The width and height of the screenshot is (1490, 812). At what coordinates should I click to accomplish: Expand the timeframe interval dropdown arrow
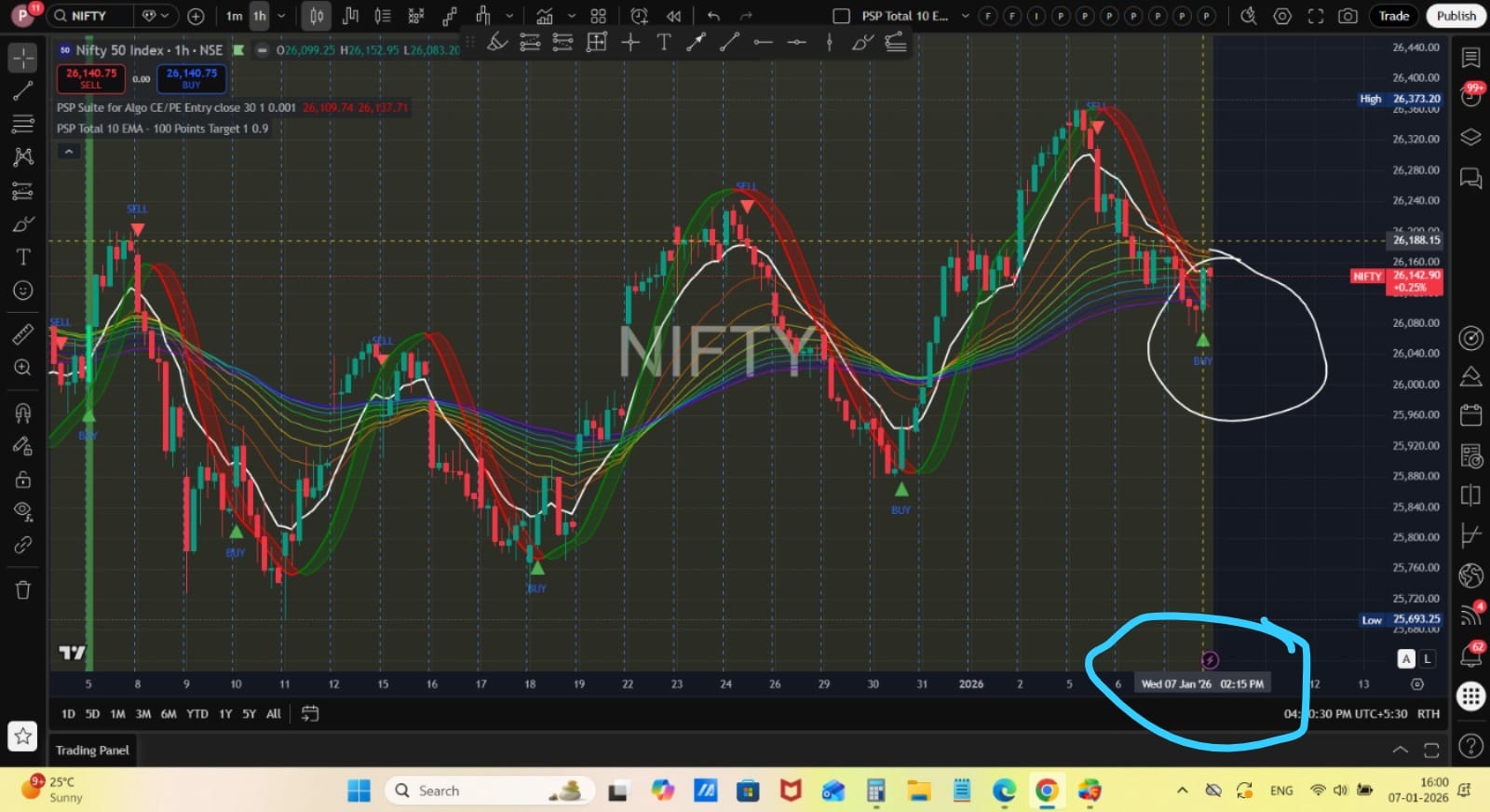281,16
